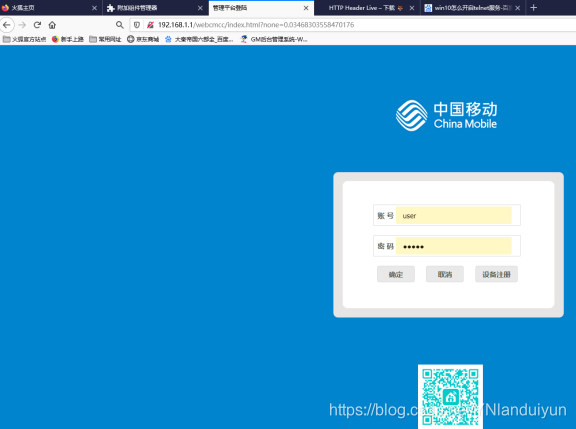Click the China Mobile logo

pyautogui.click(x=446, y=115)
